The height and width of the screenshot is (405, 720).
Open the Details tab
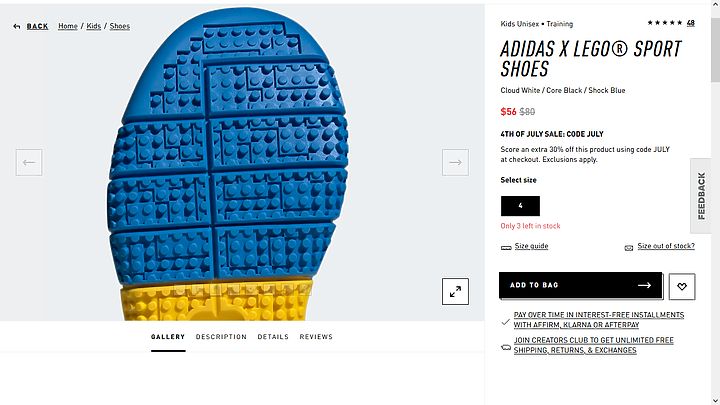coord(273,337)
